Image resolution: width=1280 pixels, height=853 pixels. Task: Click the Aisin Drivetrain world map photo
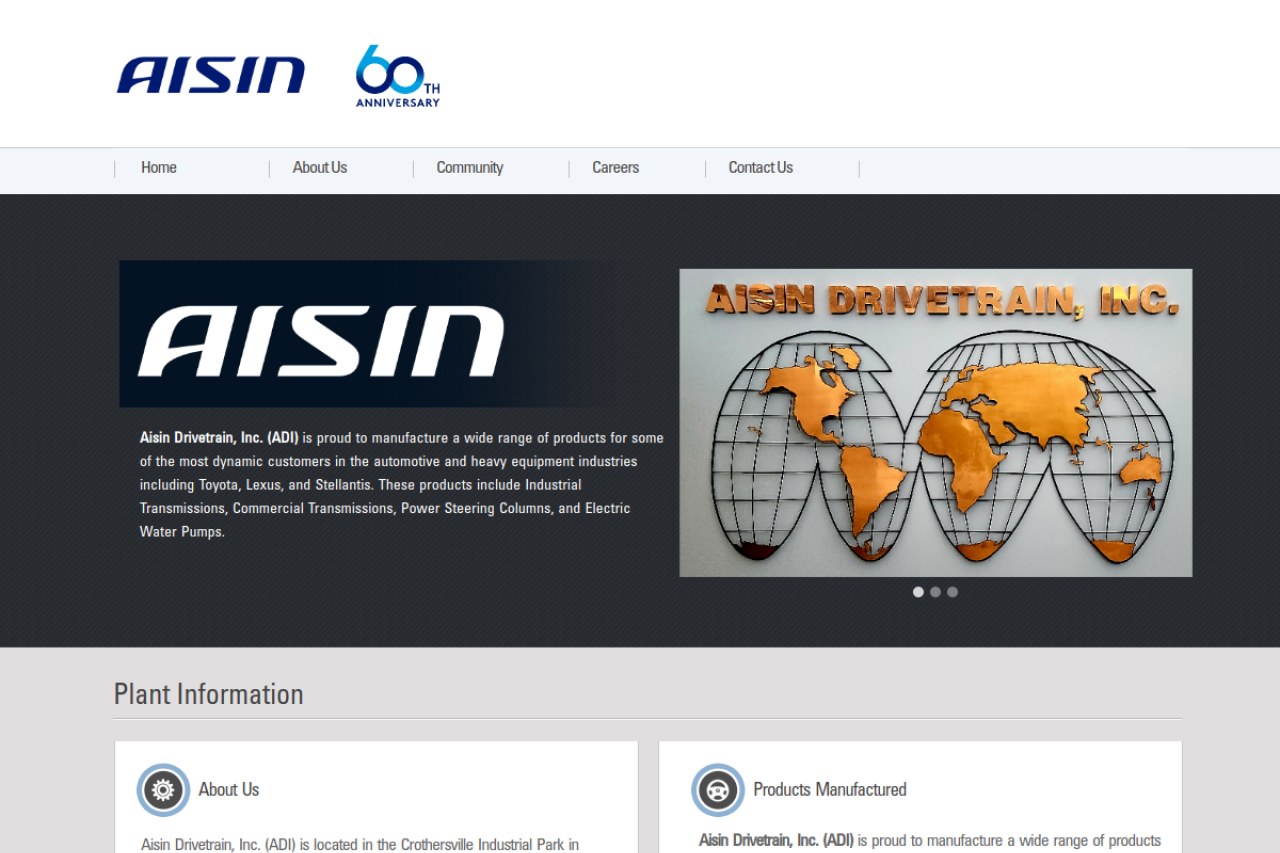coord(936,423)
